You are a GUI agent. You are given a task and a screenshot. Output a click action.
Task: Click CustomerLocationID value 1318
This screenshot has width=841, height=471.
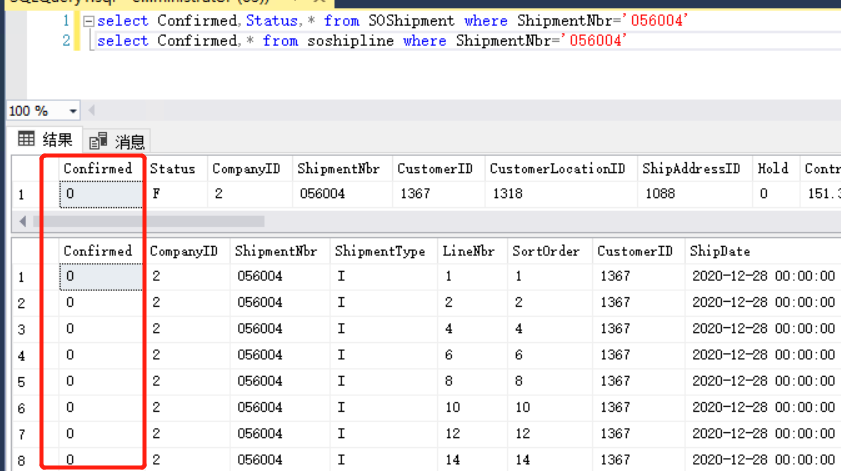pyautogui.click(x=507, y=194)
